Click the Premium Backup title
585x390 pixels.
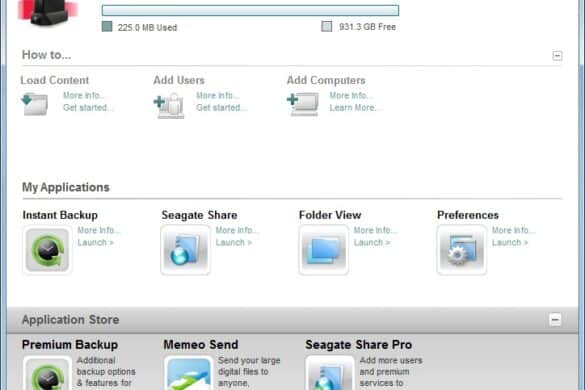[70, 345]
